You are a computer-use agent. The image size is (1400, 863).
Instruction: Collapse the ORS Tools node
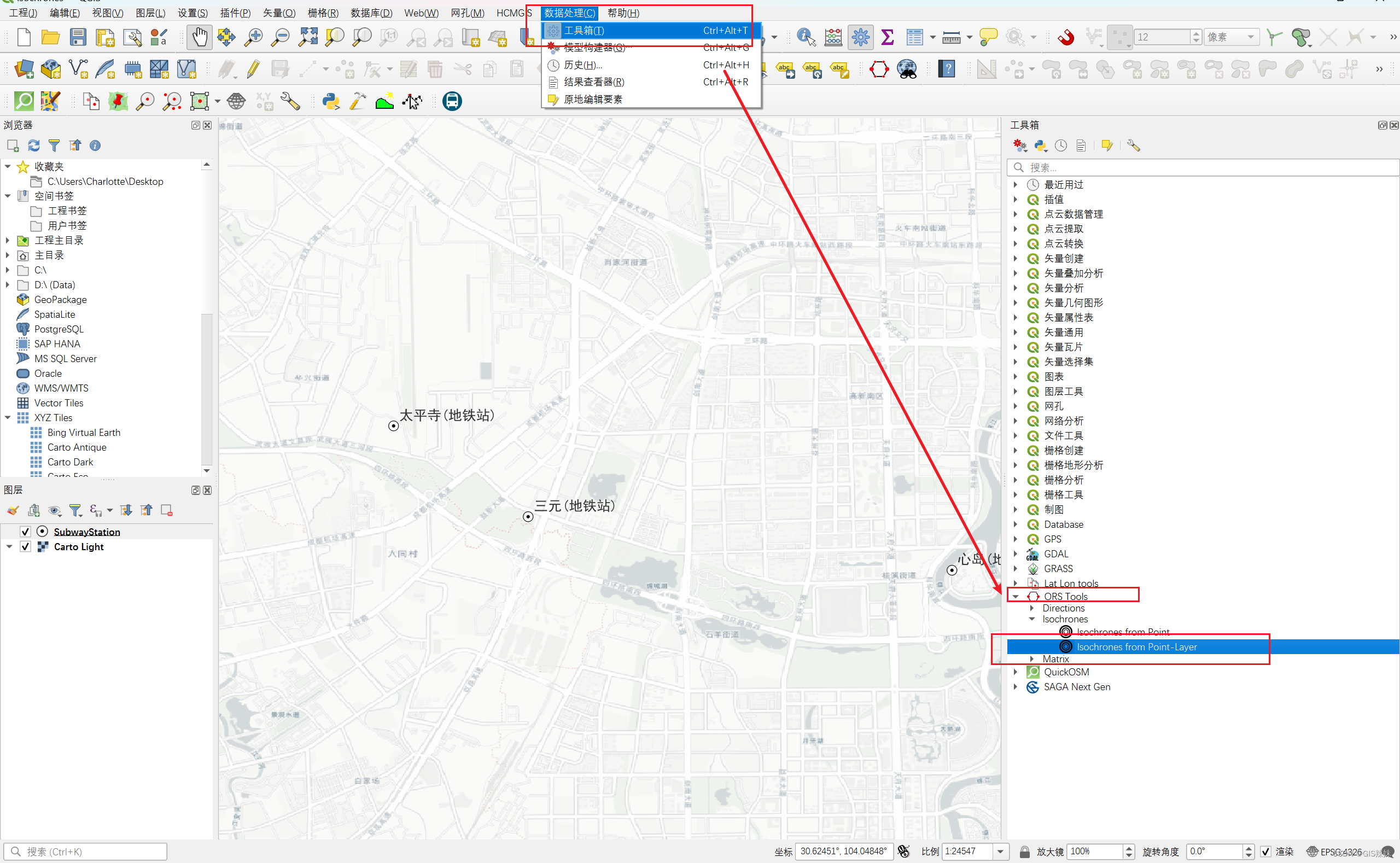[x=1016, y=596]
